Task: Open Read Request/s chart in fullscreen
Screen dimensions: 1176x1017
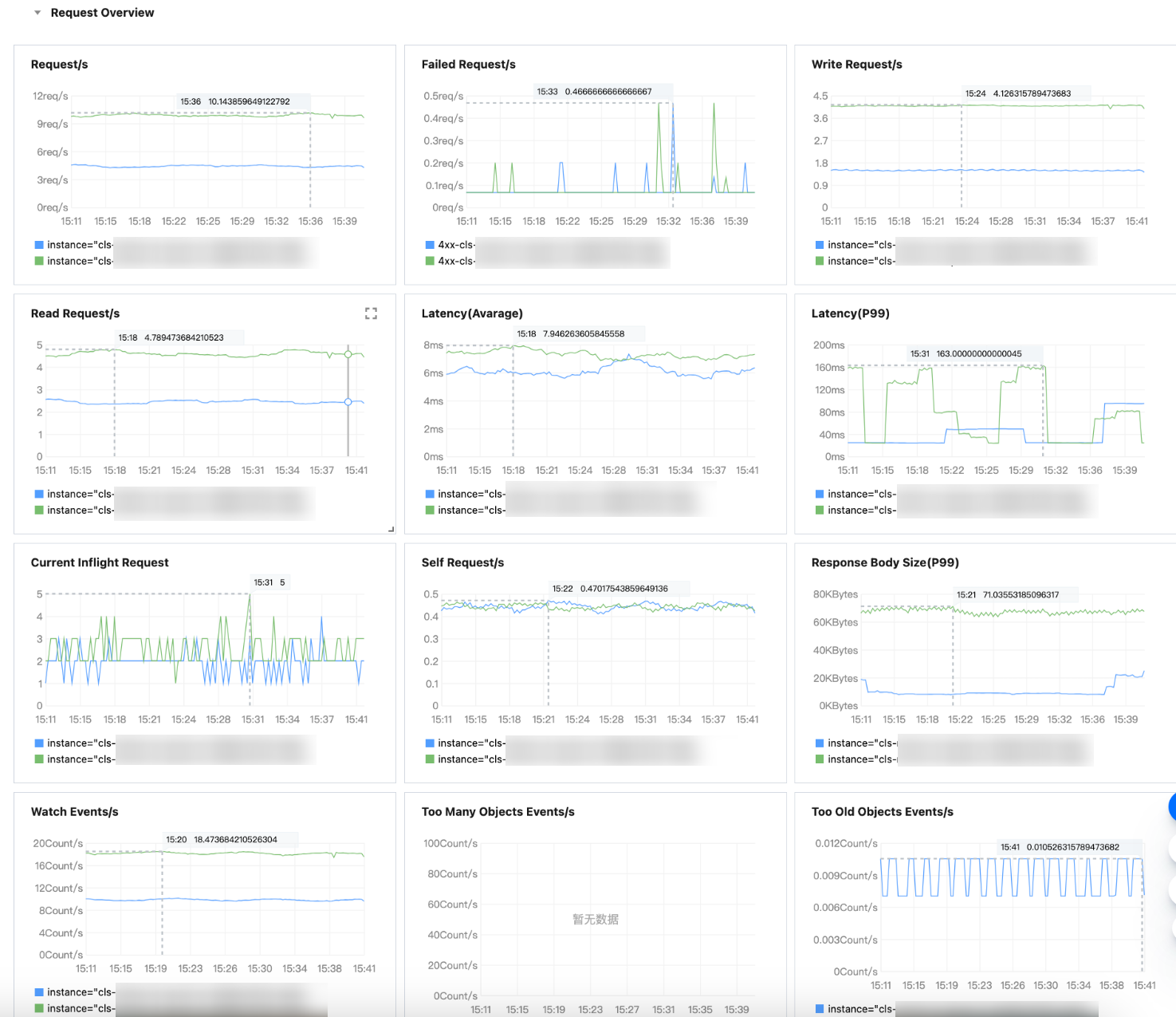Action: coord(371,313)
